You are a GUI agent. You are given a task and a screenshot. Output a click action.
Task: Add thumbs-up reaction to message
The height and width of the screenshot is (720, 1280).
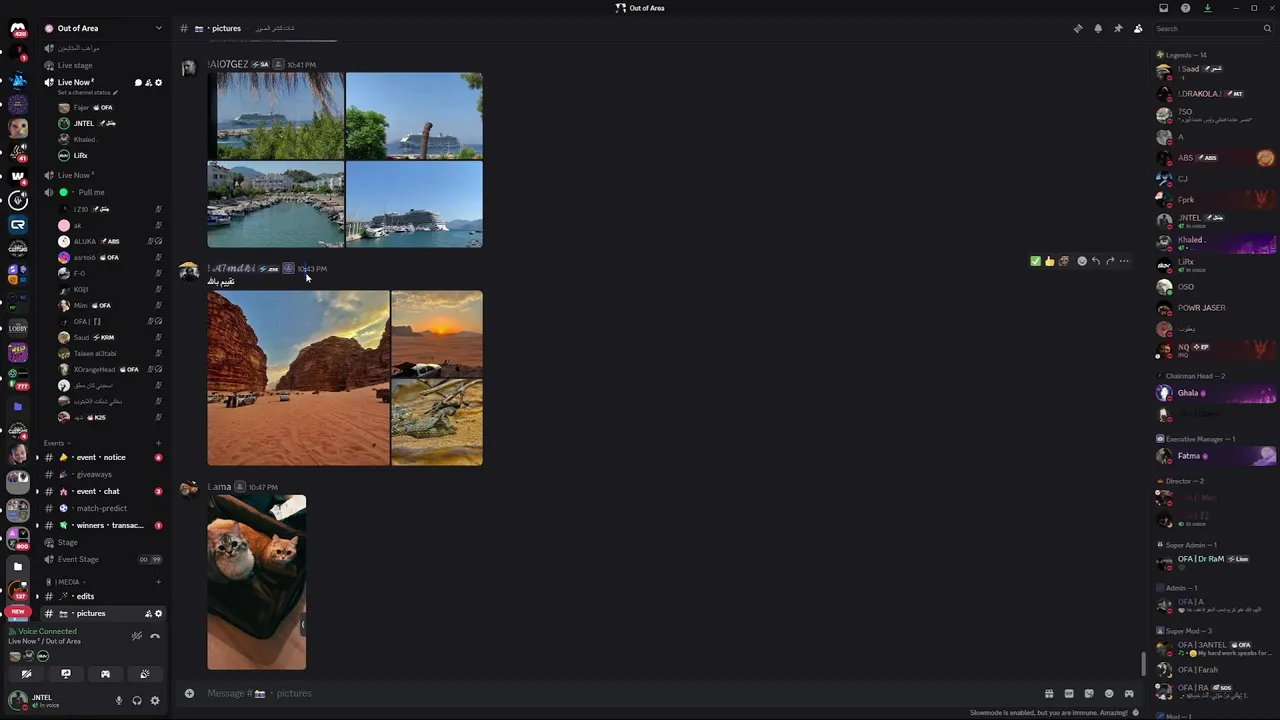pos(1050,261)
